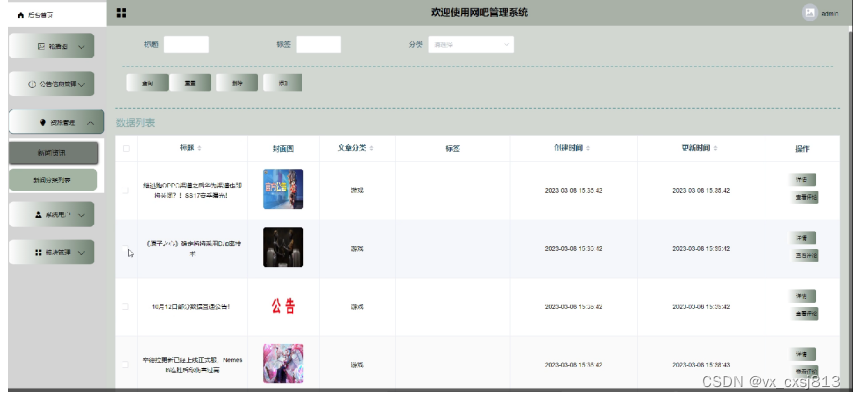Click the 删除 delete button
The width and height of the screenshot is (855, 399).
(x=237, y=83)
